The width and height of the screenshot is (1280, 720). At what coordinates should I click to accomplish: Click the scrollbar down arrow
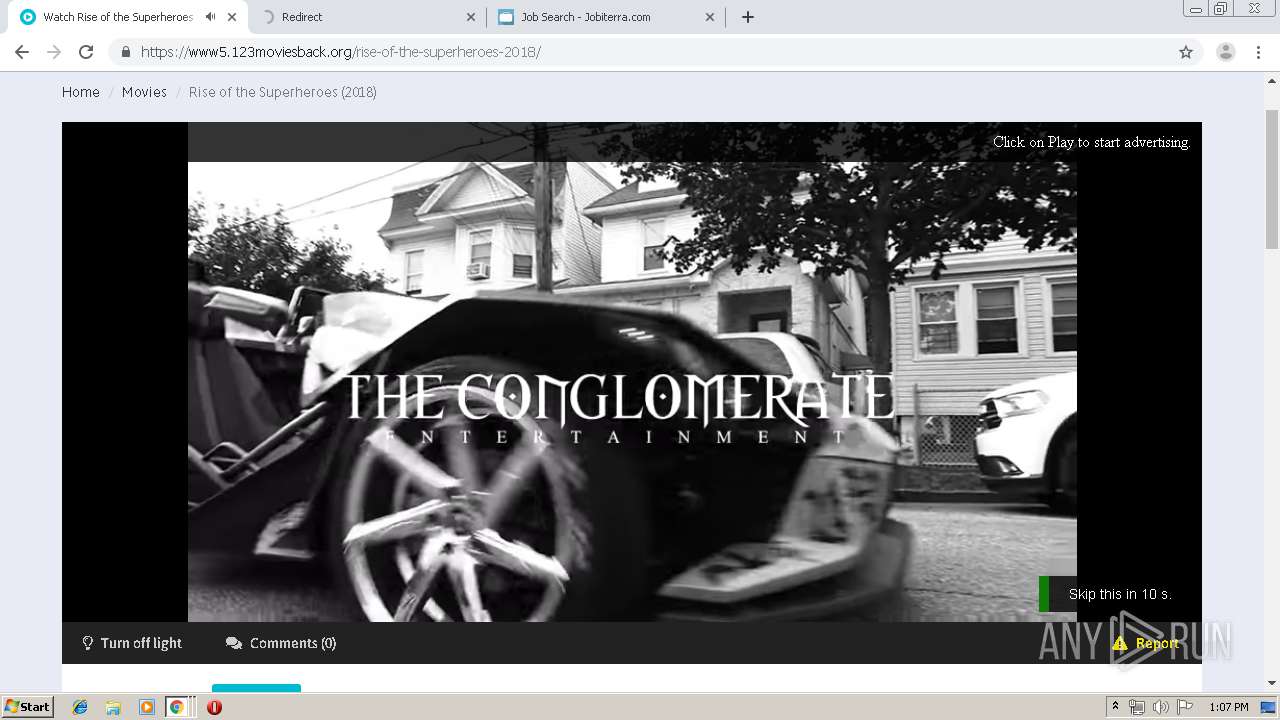(1272, 683)
